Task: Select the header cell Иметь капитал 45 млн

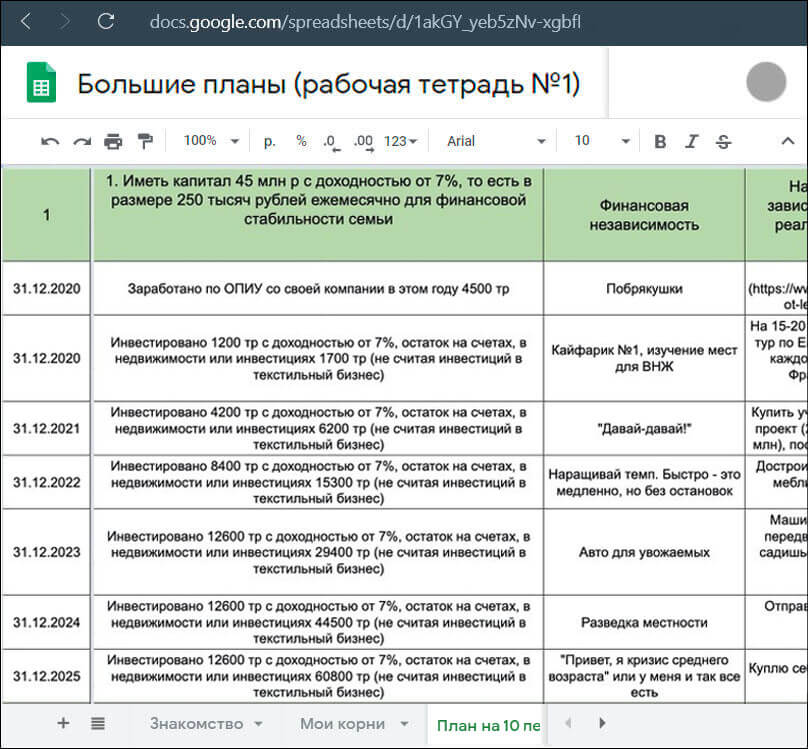Action: pyautogui.click(x=318, y=215)
